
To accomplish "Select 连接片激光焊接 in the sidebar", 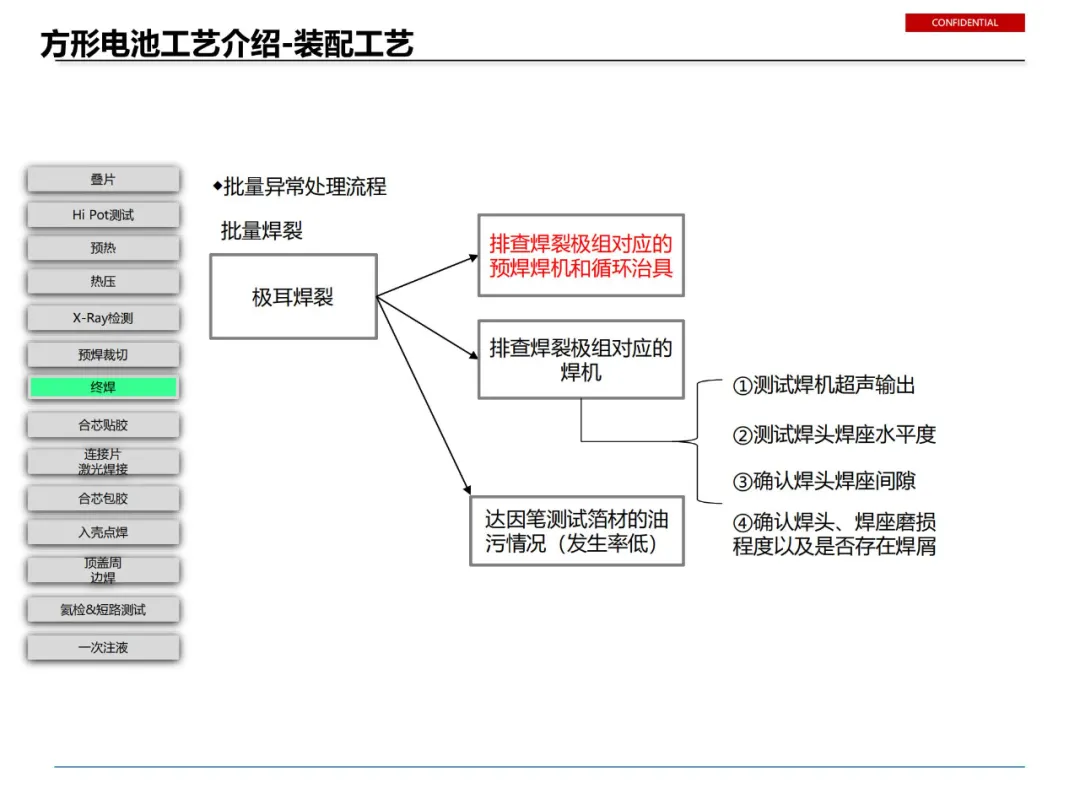I will coord(103,461).
